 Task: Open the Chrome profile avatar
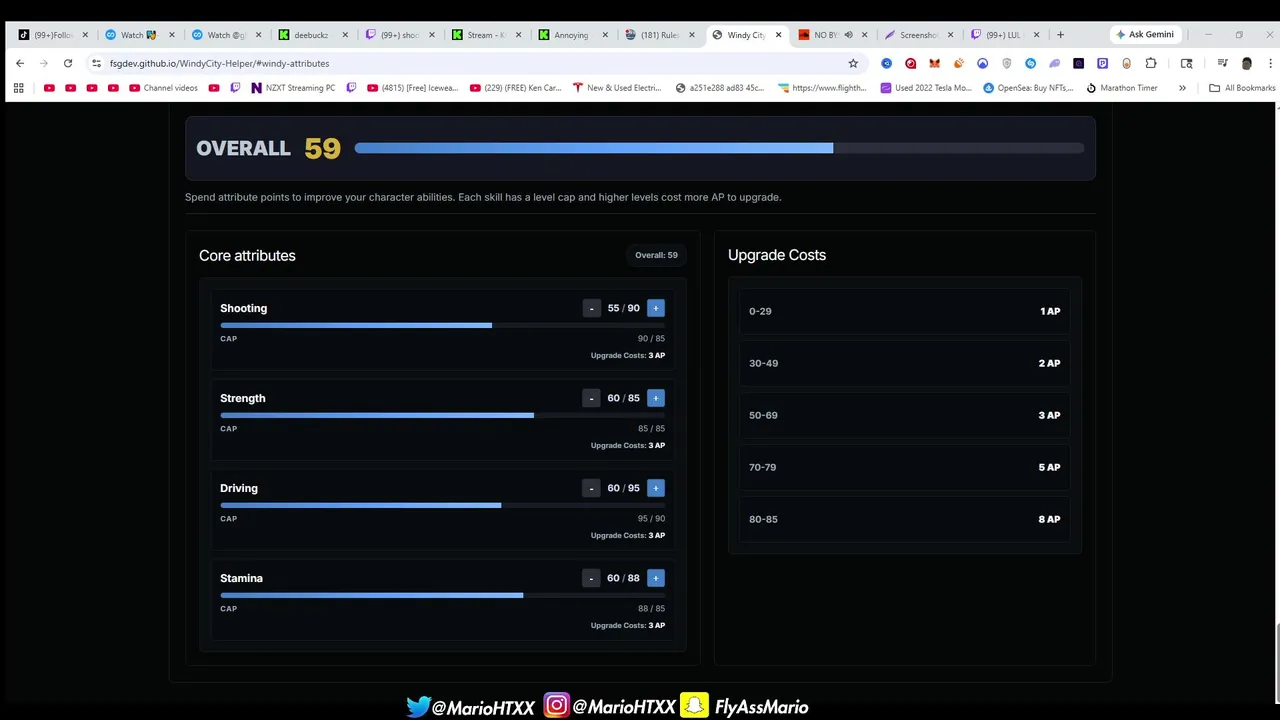[1246, 63]
